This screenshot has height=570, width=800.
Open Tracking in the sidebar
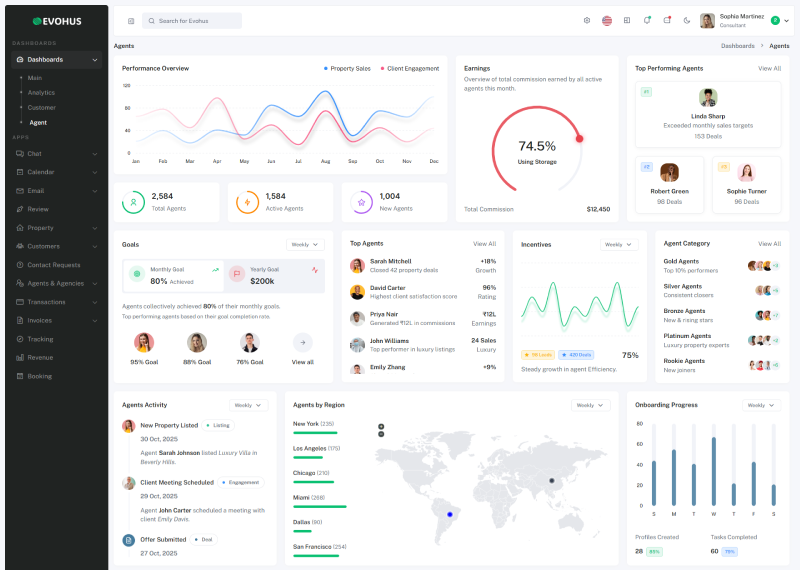point(40,339)
